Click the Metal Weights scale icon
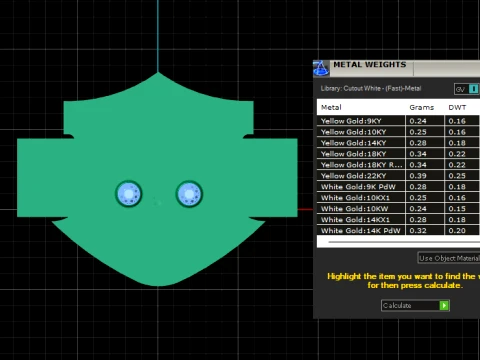Viewport: 480px width, 360px height. (x=321, y=68)
